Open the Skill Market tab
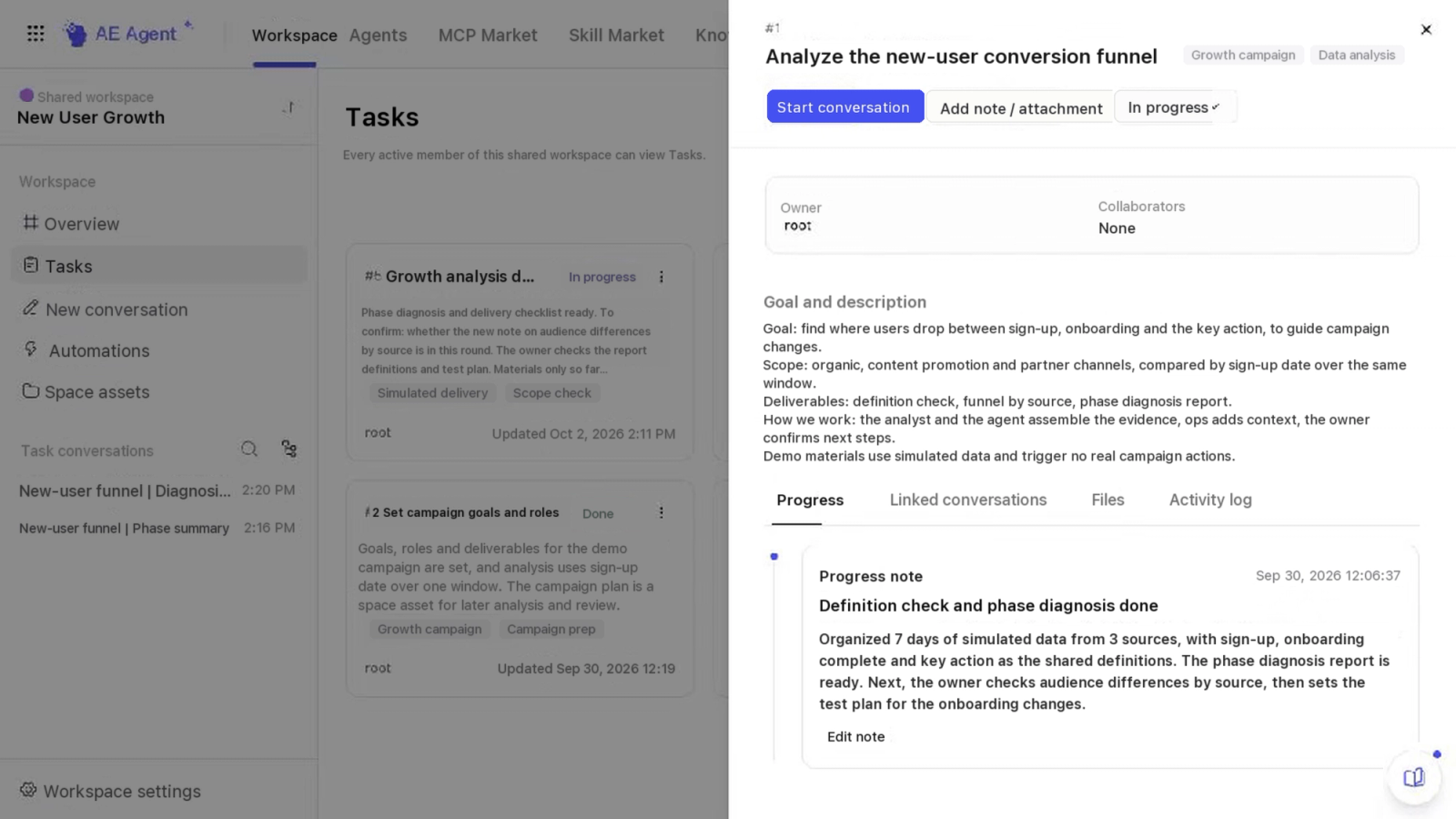 [616, 35]
